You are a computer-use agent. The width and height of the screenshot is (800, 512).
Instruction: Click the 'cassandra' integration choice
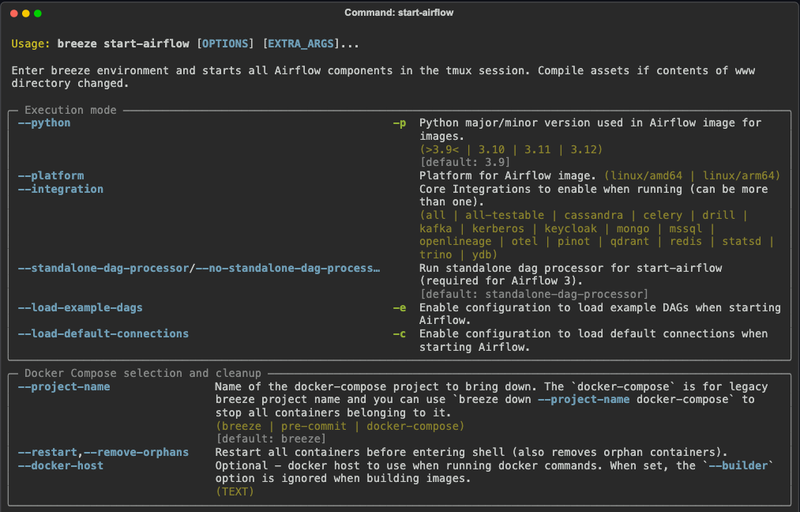(593, 215)
